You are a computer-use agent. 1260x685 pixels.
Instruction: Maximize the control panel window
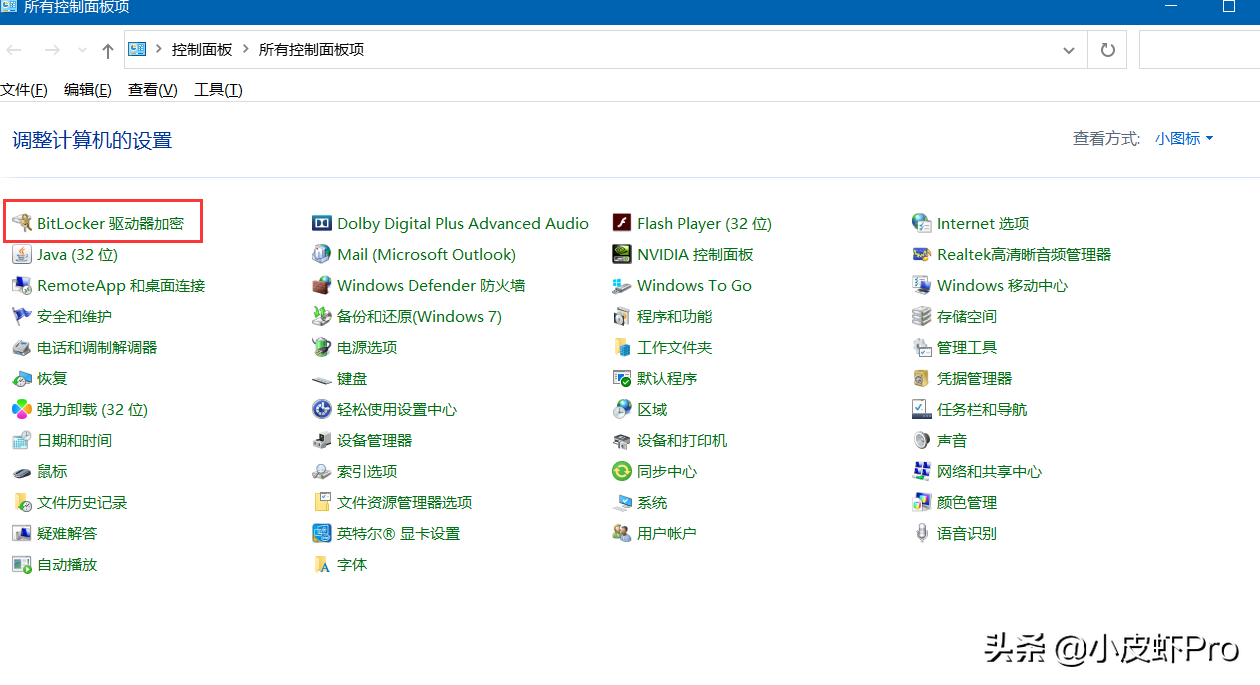tap(1229, 7)
